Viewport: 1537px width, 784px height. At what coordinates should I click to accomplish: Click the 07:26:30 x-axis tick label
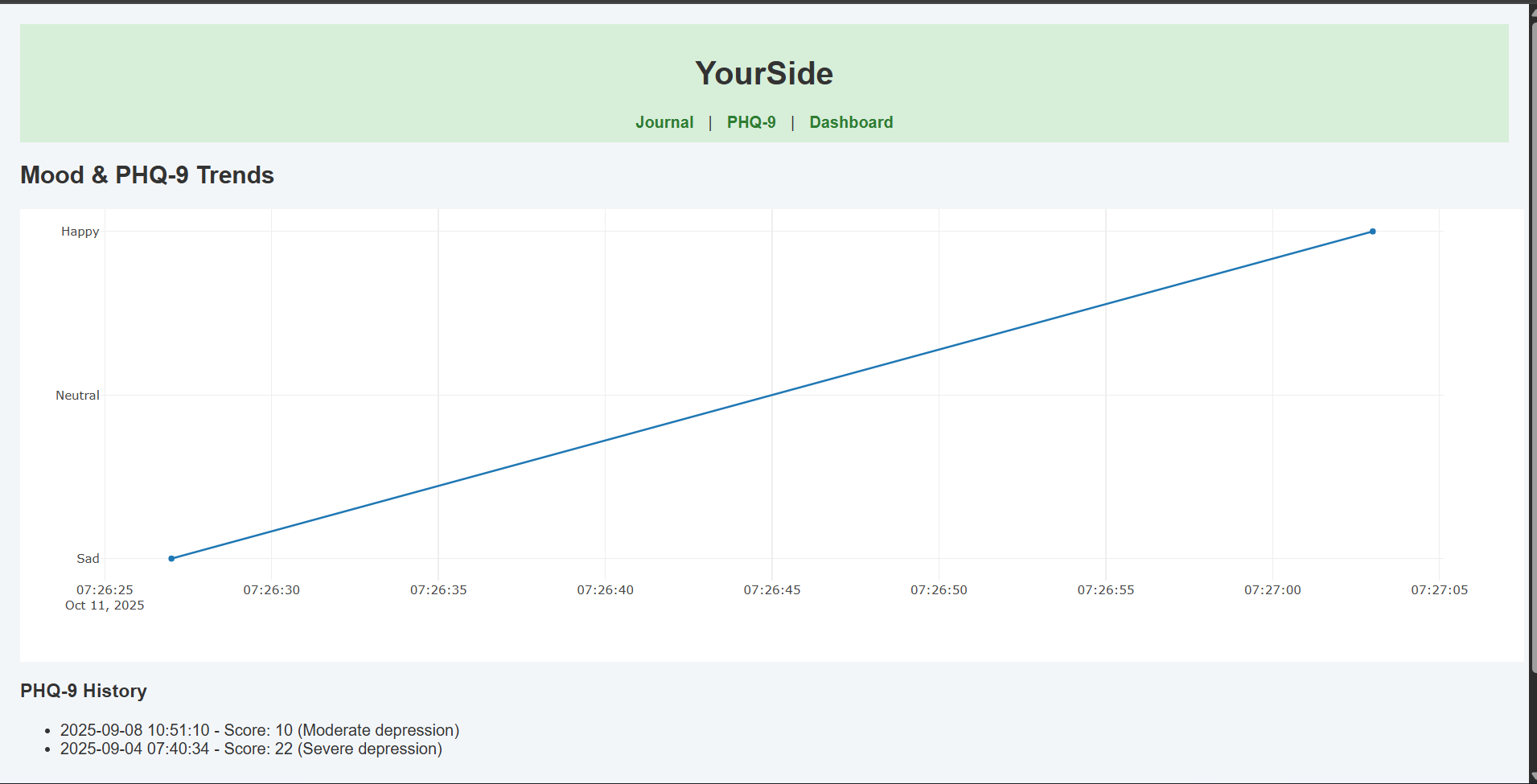coord(272,589)
